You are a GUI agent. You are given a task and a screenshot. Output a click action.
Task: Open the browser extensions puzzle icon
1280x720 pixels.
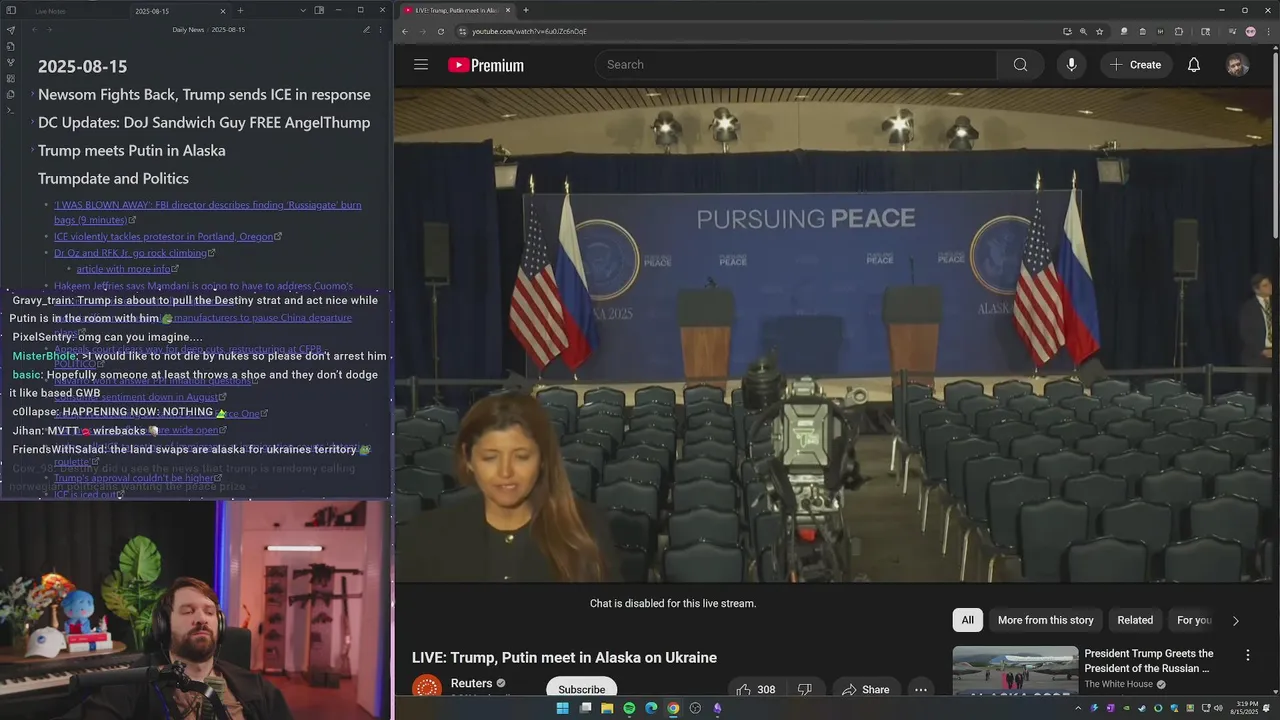point(1179,31)
